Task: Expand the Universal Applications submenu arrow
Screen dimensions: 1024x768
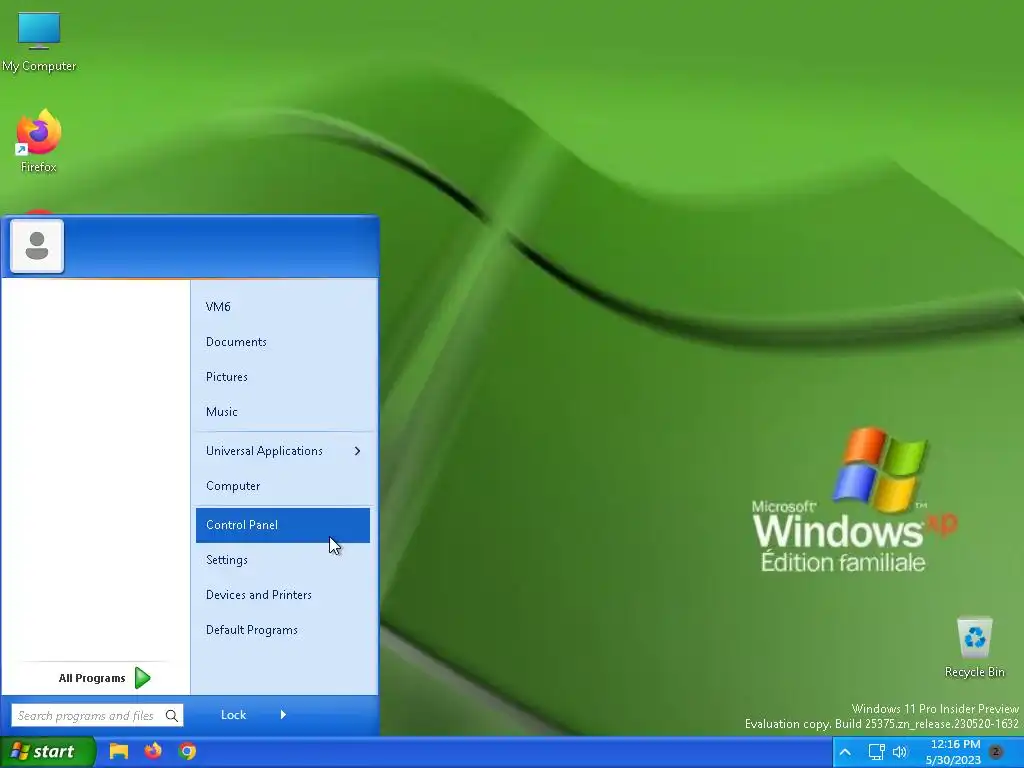Action: pos(357,451)
